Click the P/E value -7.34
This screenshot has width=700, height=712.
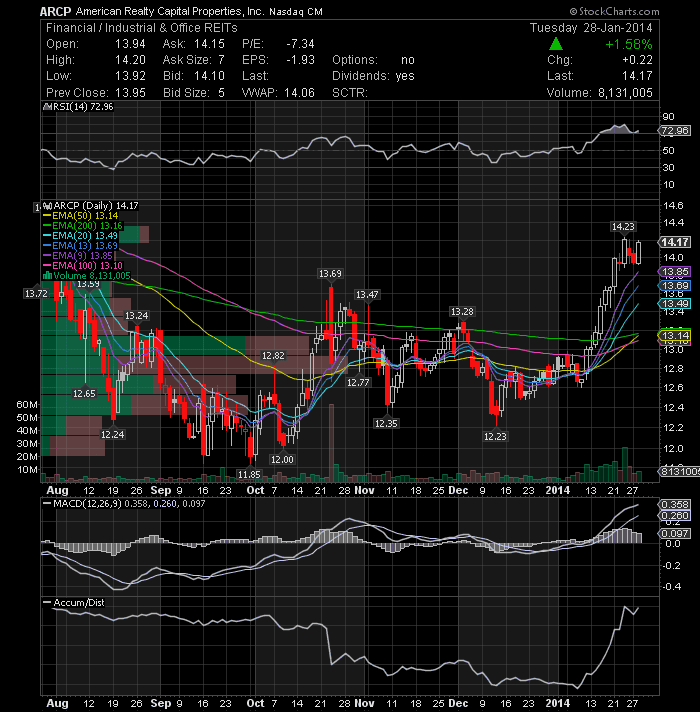pos(301,44)
